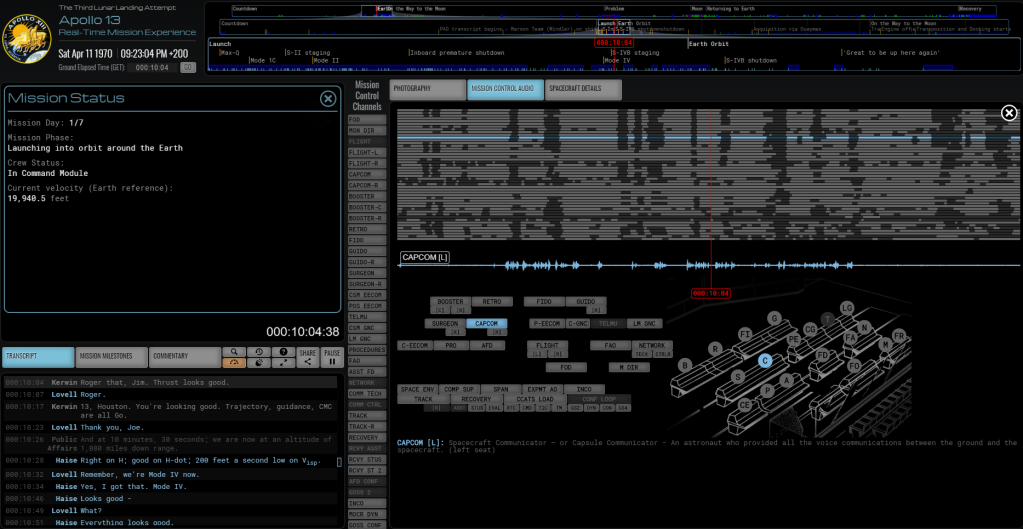
Task: Pause the mission playback
Action: tap(331, 357)
